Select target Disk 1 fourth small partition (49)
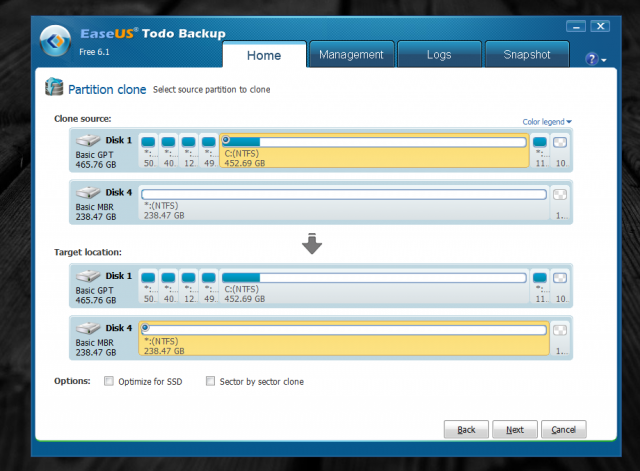The height and width of the screenshot is (471, 640). pyautogui.click(x=209, y=286)
